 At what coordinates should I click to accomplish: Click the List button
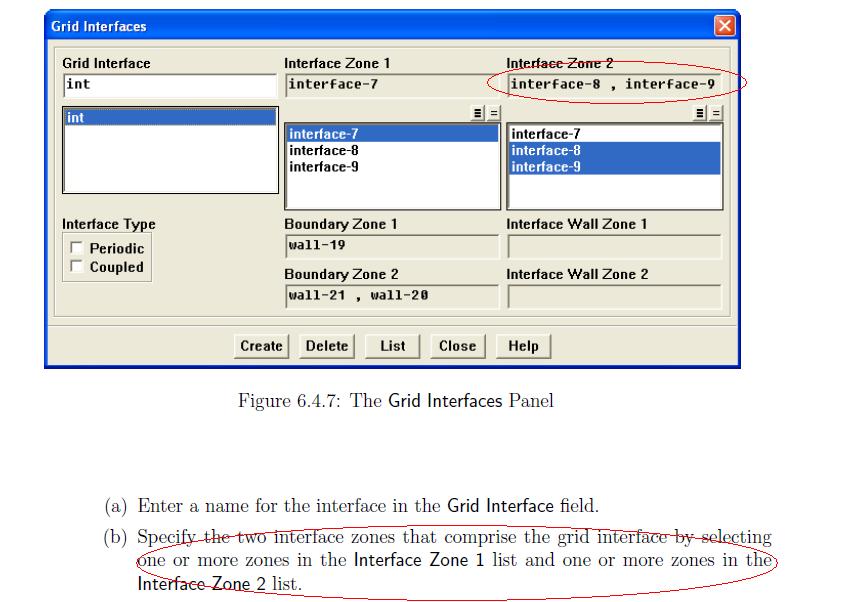[392, 346]
